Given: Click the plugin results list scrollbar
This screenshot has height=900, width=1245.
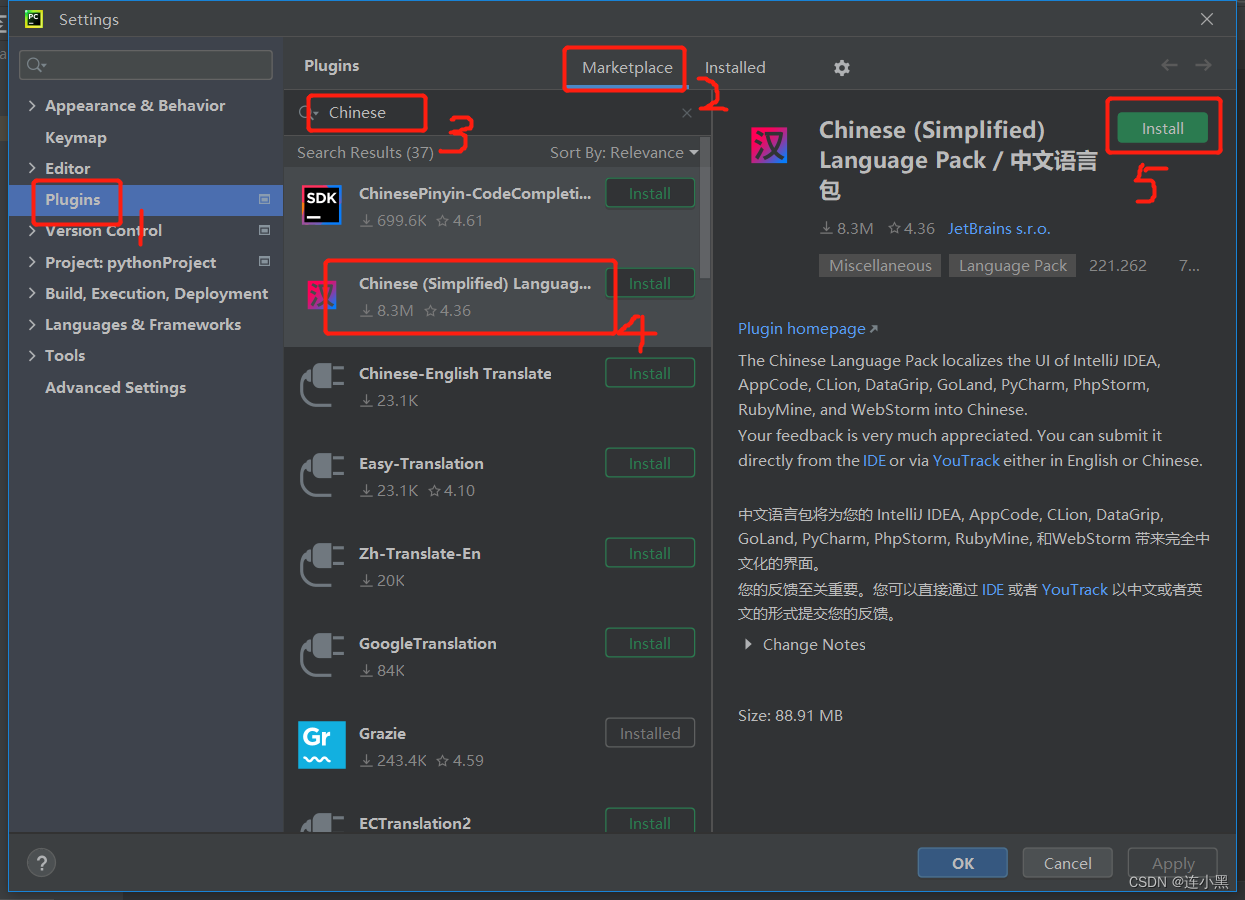Looking at the screenshot, I should (706, 208).
